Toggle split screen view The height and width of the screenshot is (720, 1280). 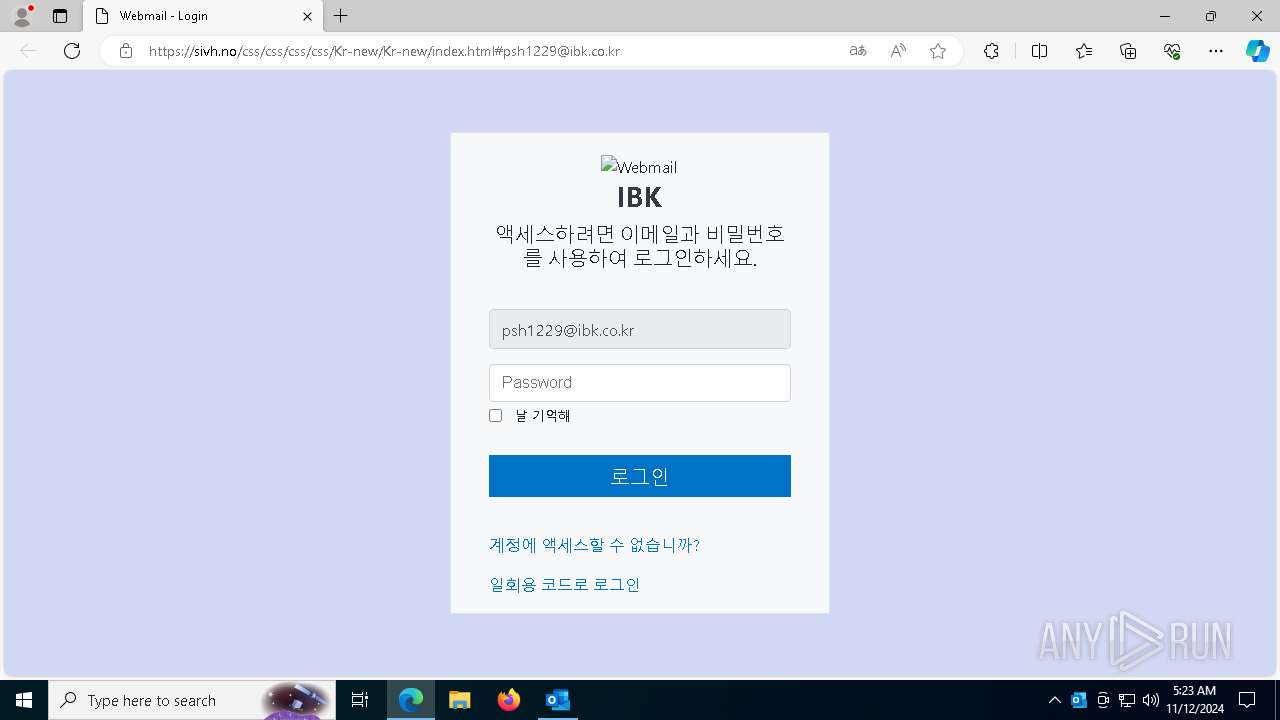(1039, 51)
